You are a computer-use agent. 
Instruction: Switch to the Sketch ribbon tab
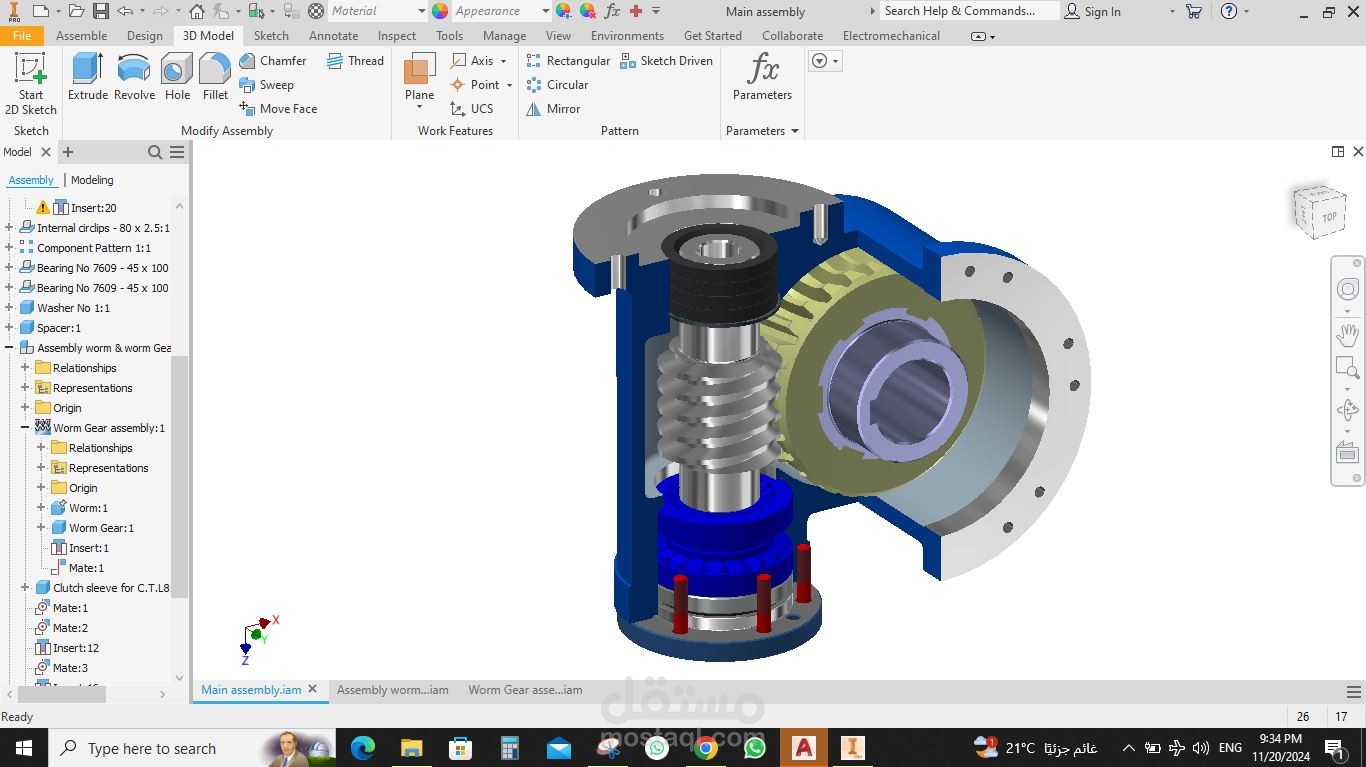271,35
